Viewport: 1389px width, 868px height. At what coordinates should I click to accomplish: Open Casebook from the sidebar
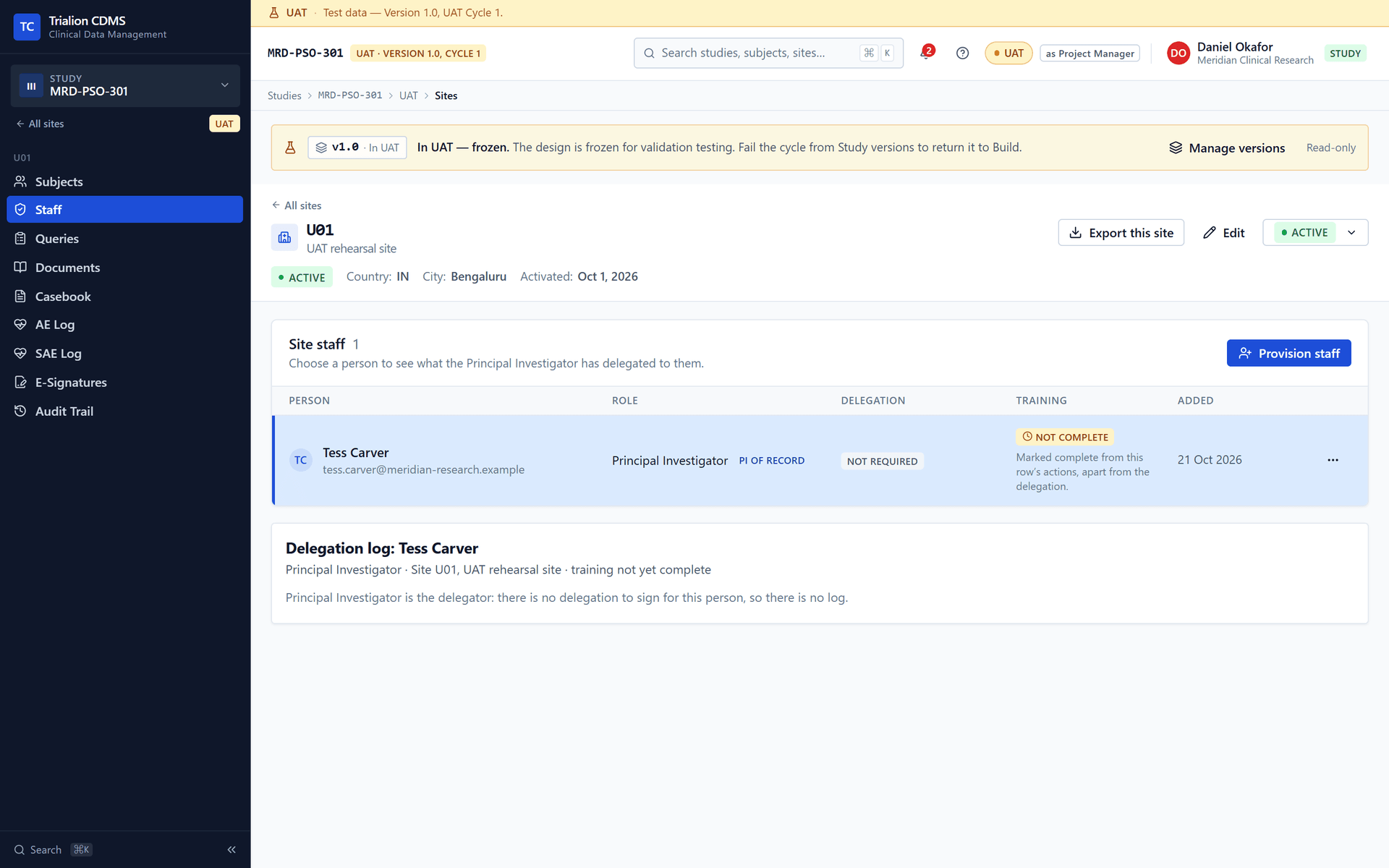(x=124, y=297)
